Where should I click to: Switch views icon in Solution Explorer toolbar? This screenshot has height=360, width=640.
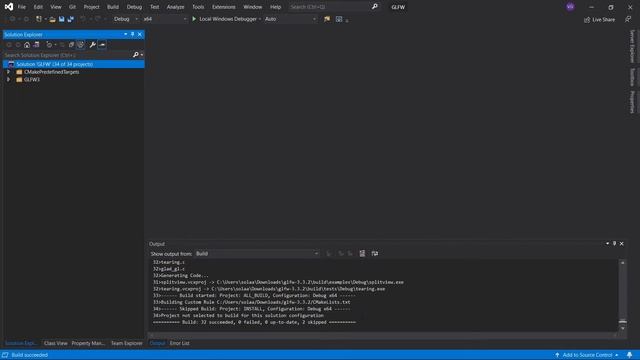tap(36, 45)
